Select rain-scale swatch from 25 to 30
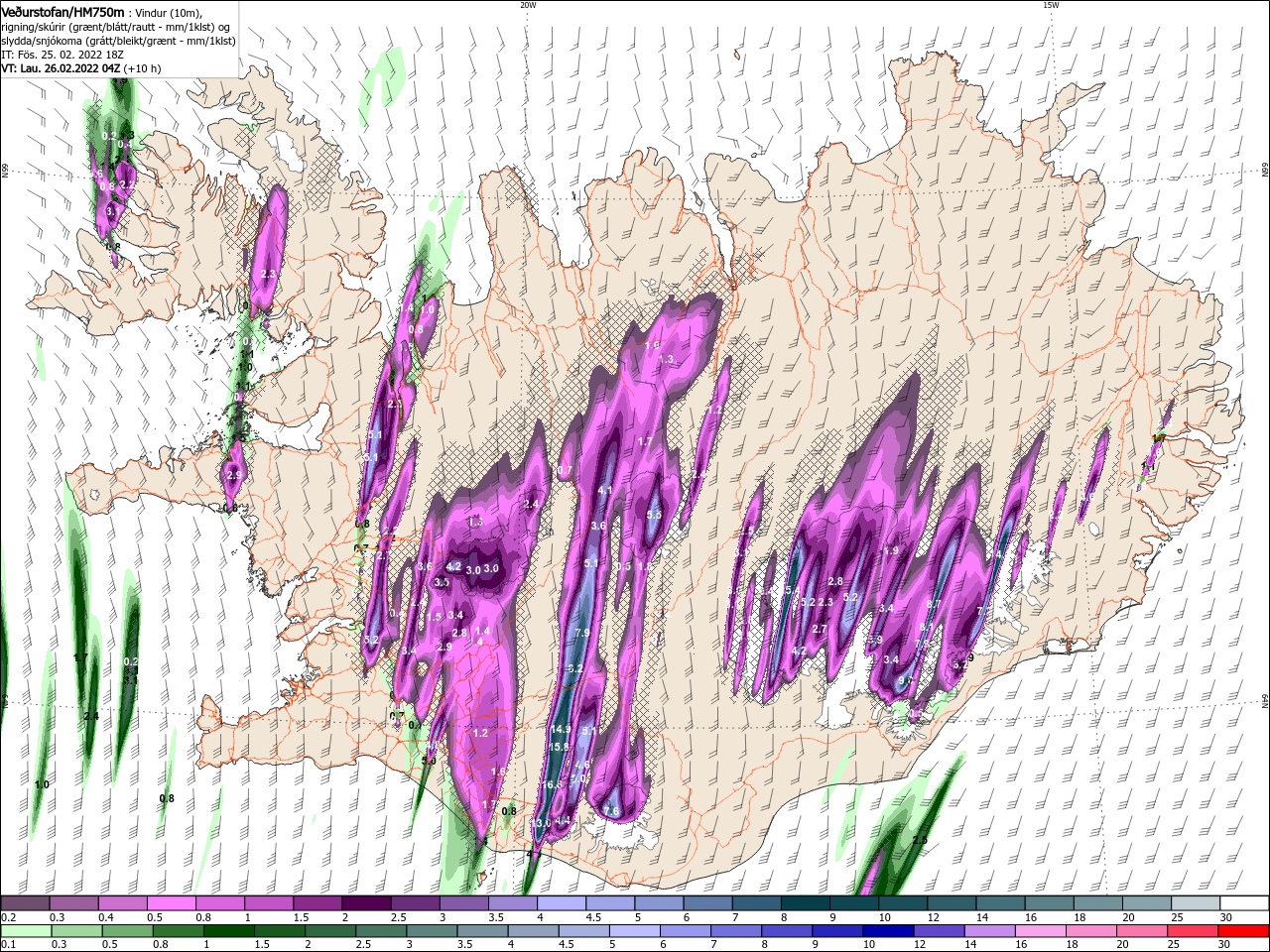The width and height of the screenshot is (1270, 952). coord(1192,931)
